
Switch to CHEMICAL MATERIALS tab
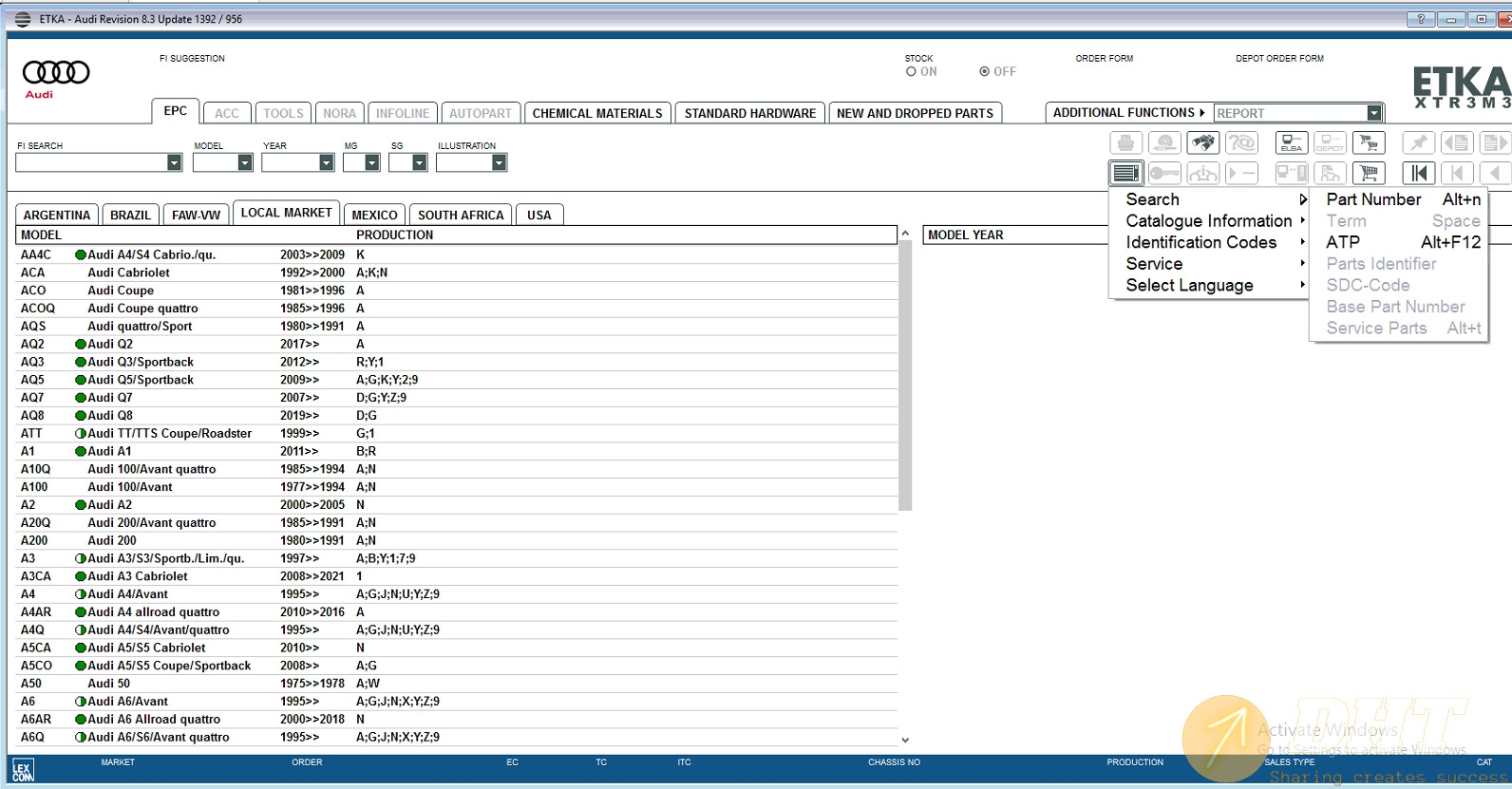[x=597, y=113]
